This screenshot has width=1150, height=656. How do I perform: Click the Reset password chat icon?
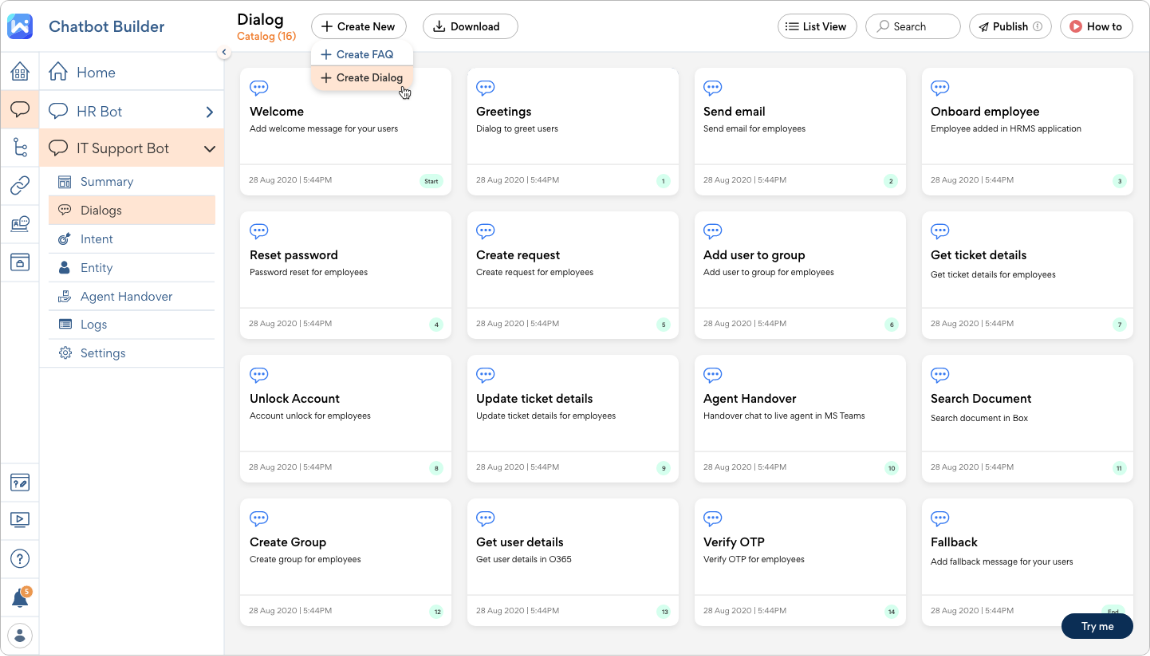point(259,231)
